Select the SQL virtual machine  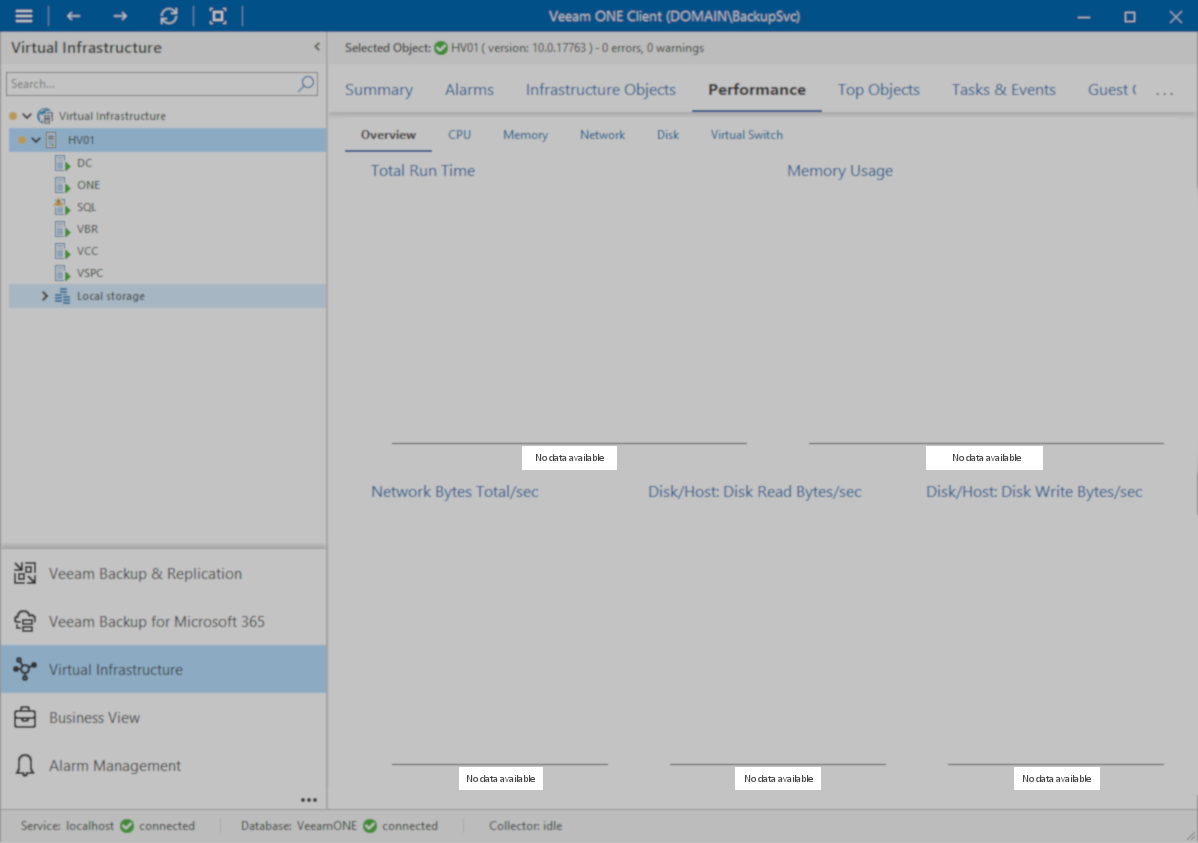pos(86,207)
